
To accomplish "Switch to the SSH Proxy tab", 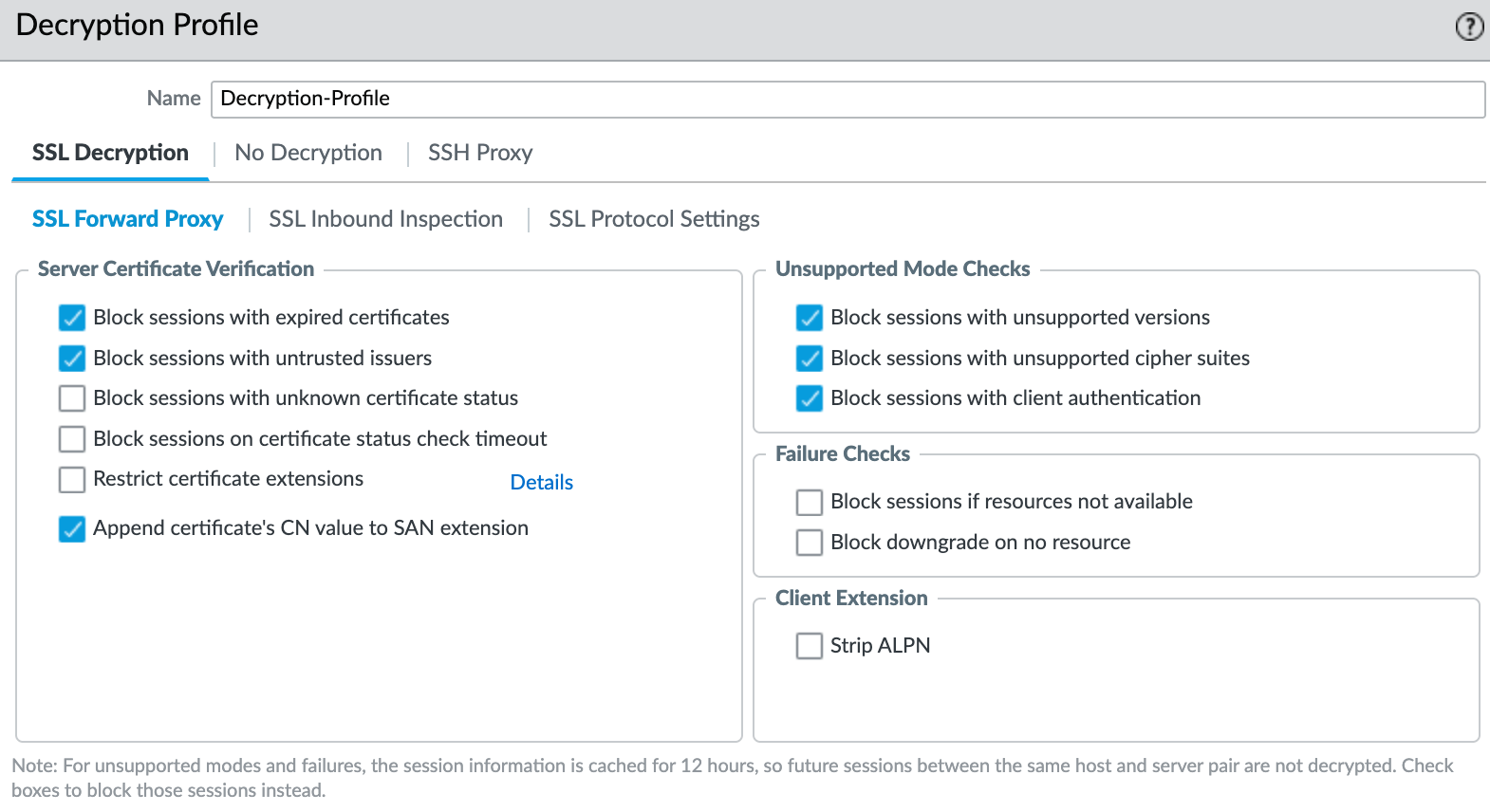I will pyautogui.click(x=480, y=153).
